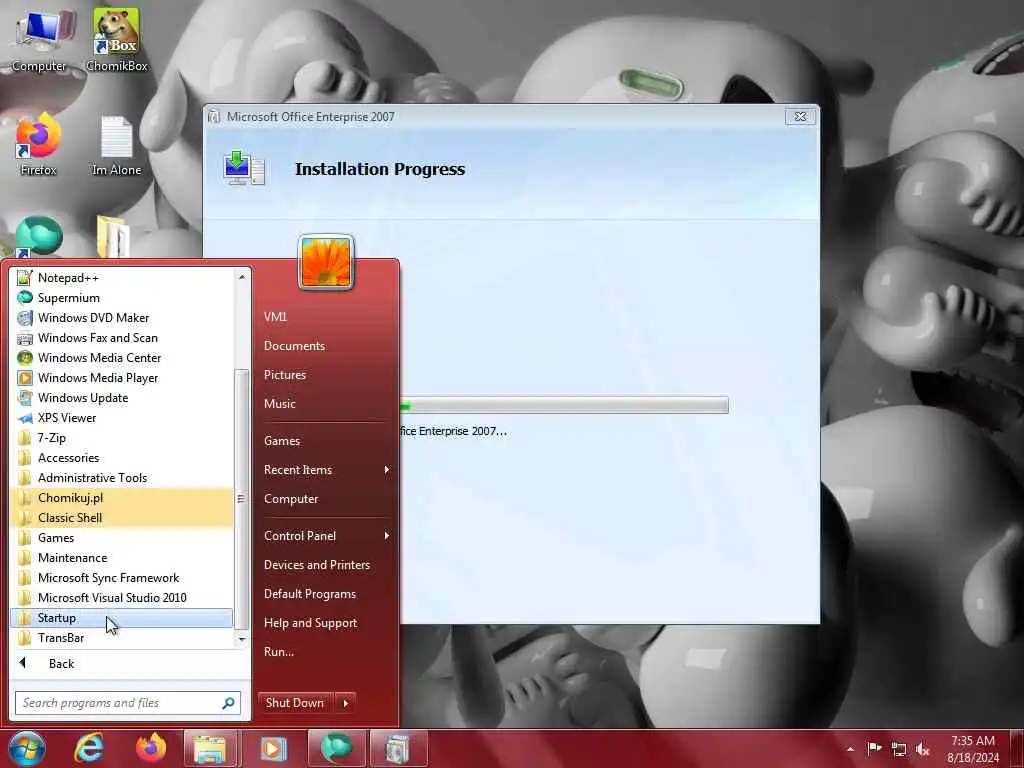1024x768 pixels.
Task: Expand the Games program folder
Action: point(121,538)
